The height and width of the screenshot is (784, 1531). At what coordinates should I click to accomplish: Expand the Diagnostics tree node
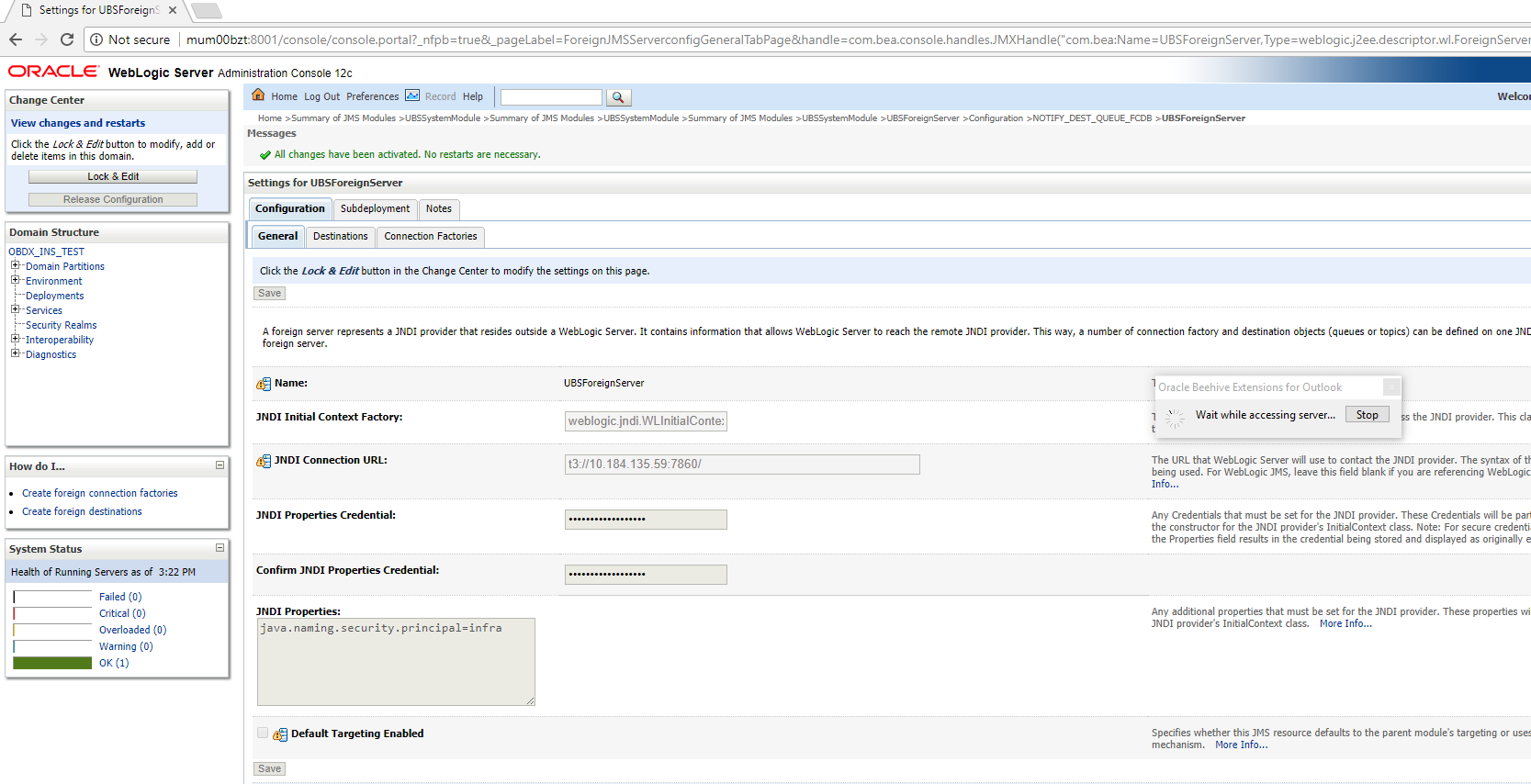(x=15, y=353)
